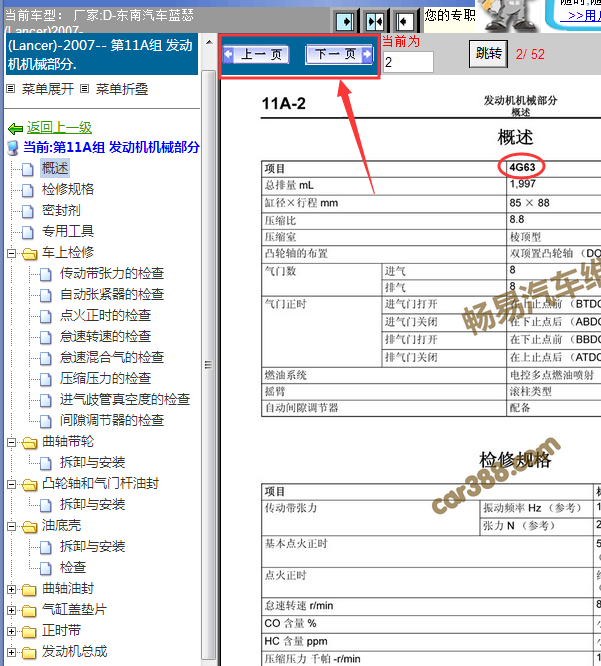Open 拆卸与安装 under 曲轴带轮

point(92,462)
